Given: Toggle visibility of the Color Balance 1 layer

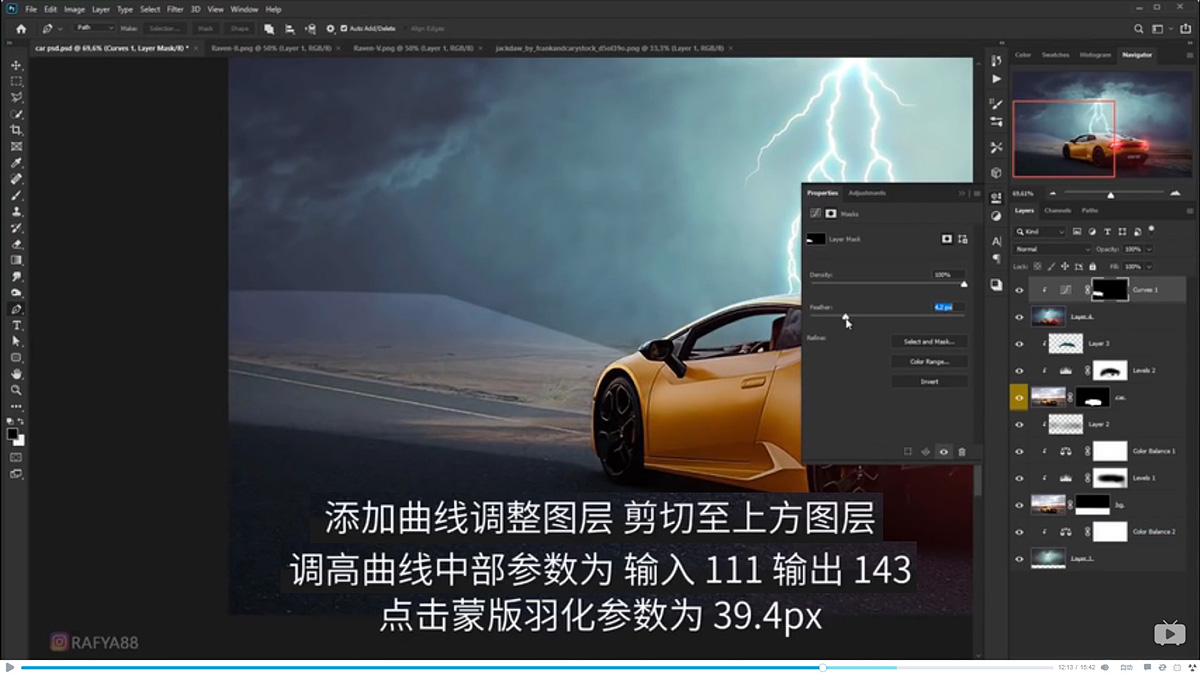Looking at the screenshot, I should click(x=1020, y=450).
